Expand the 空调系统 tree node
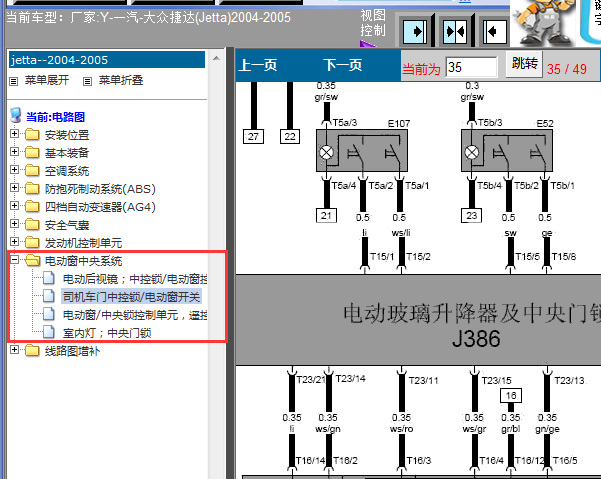The height and width of the screenshot is (479, 601). [x=15, y=170]
